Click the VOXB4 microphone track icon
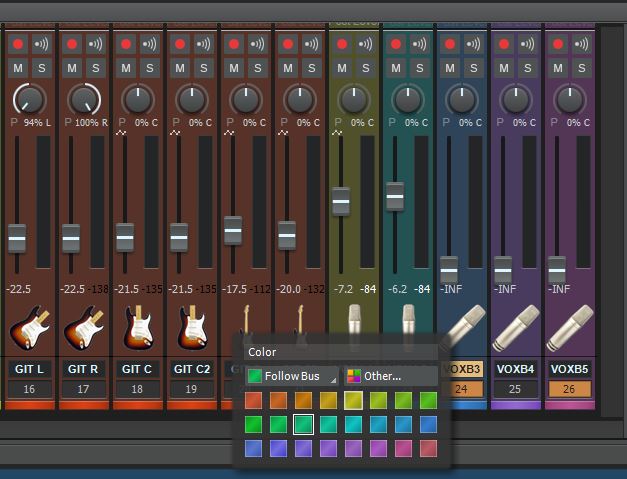627x479 pixels. (x=516, y=328)
